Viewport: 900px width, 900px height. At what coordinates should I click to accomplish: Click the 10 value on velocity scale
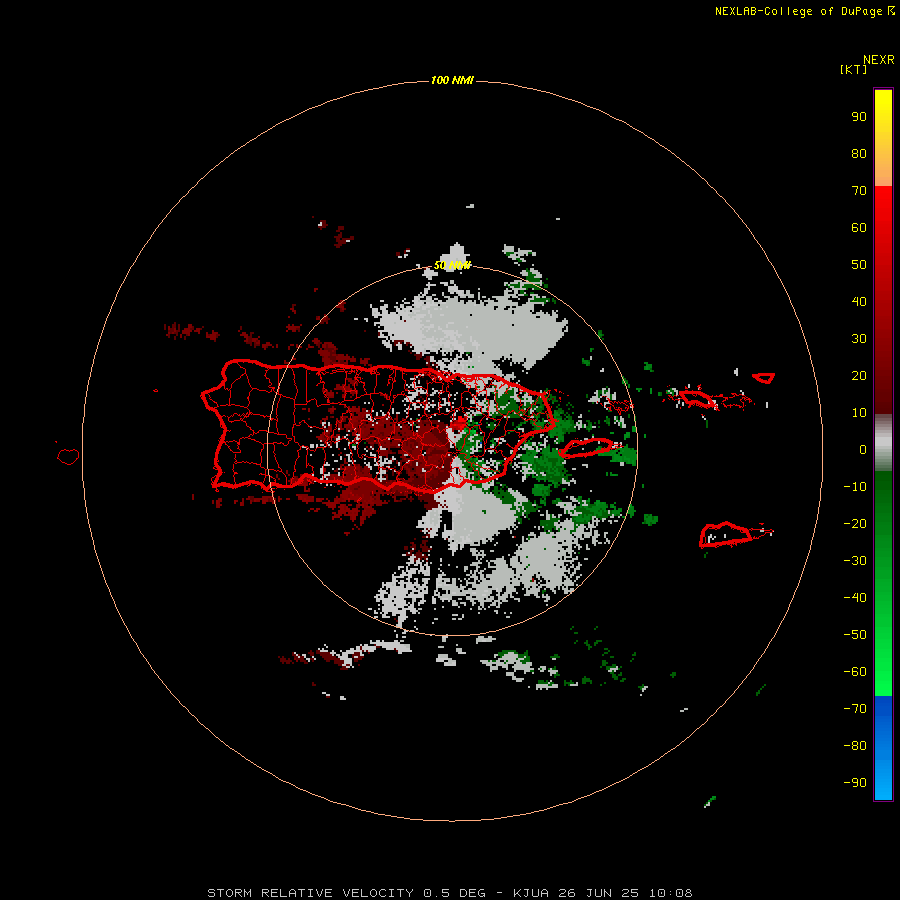859,413
